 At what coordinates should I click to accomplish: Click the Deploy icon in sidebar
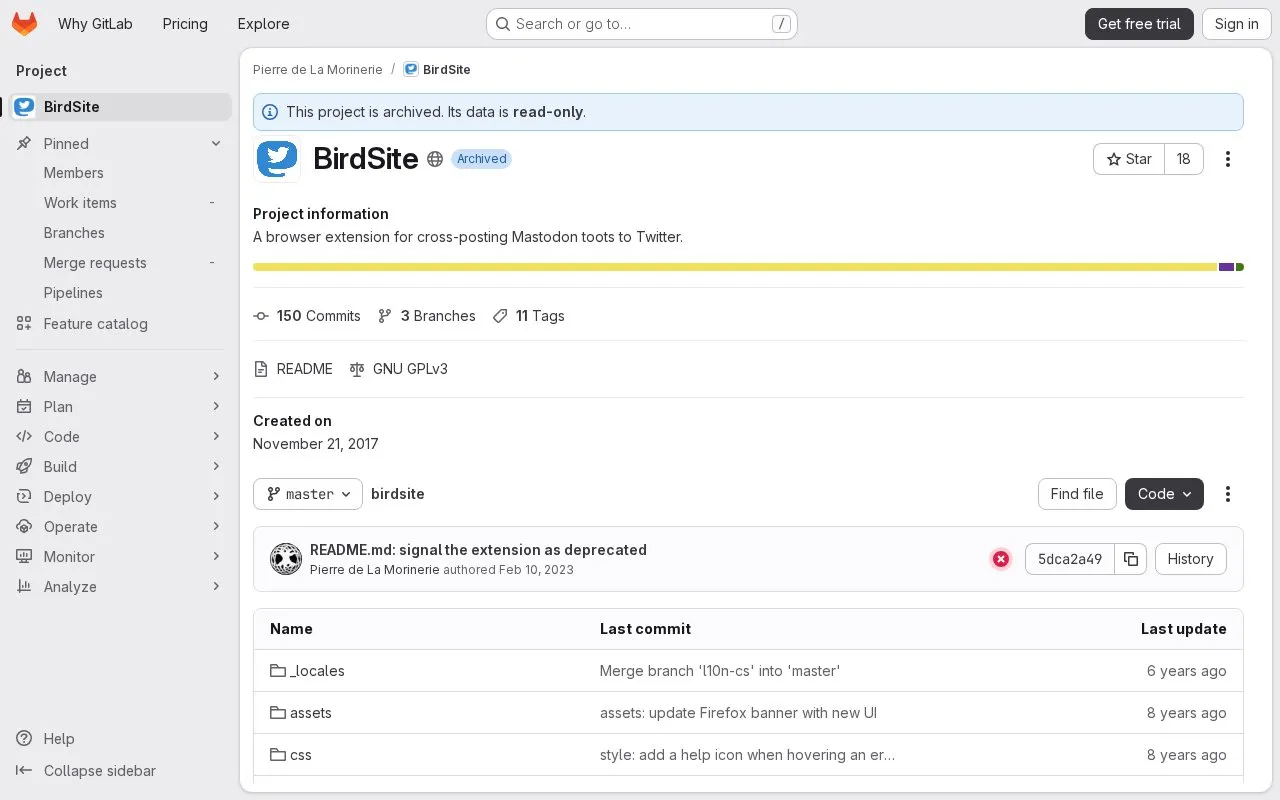24,497
